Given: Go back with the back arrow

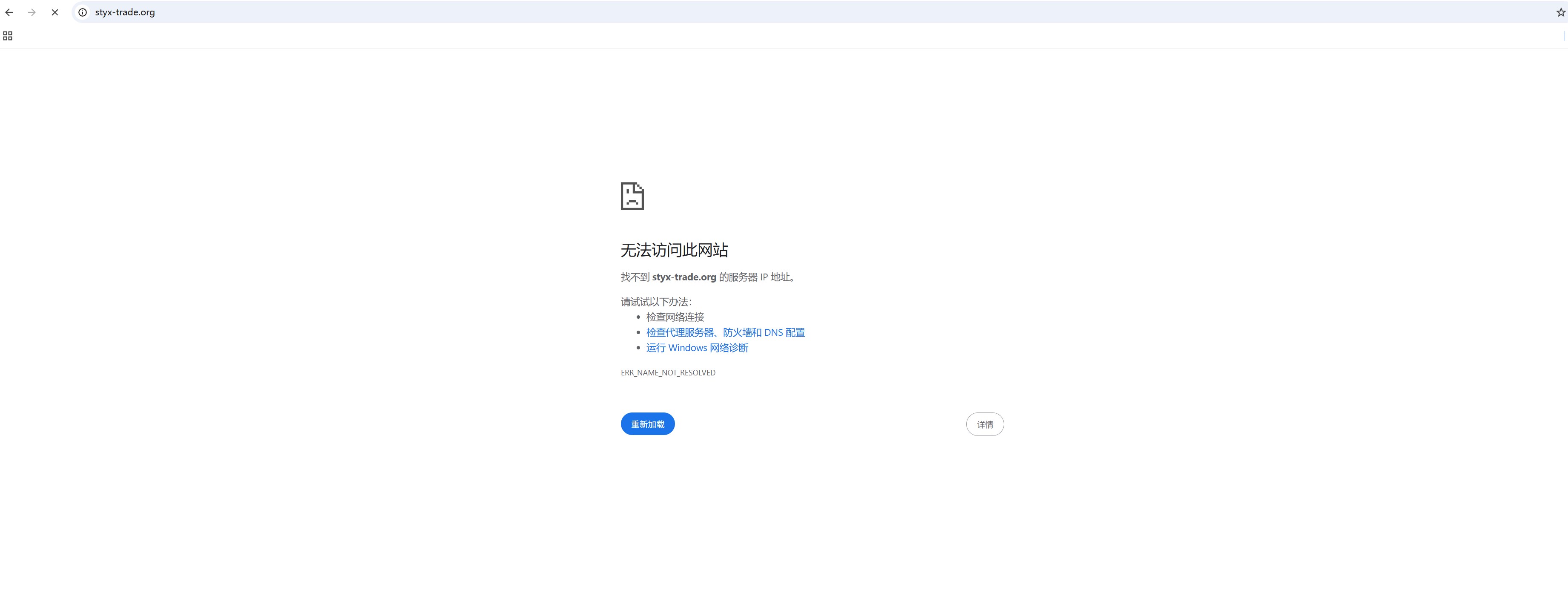Looking at the screenshot, I should click(x=9, y=12).
